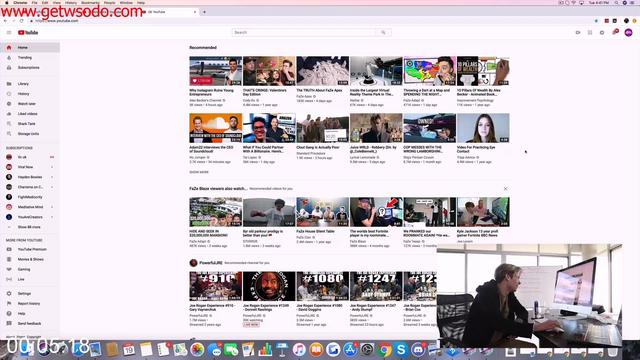640x360 pixels.
Task: Open Discord from the Dock
Action: (x=418, y=350)
